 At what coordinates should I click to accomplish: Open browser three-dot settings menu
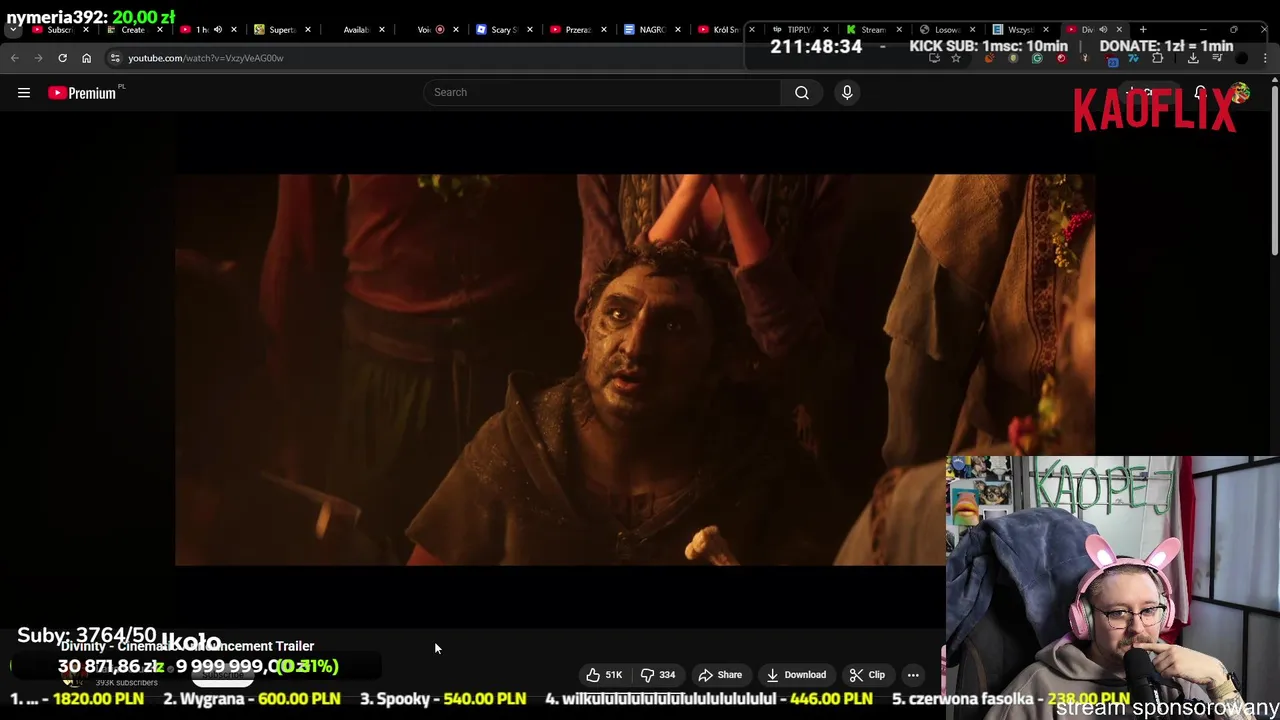pyautogui.click(x=1265, y=58)
